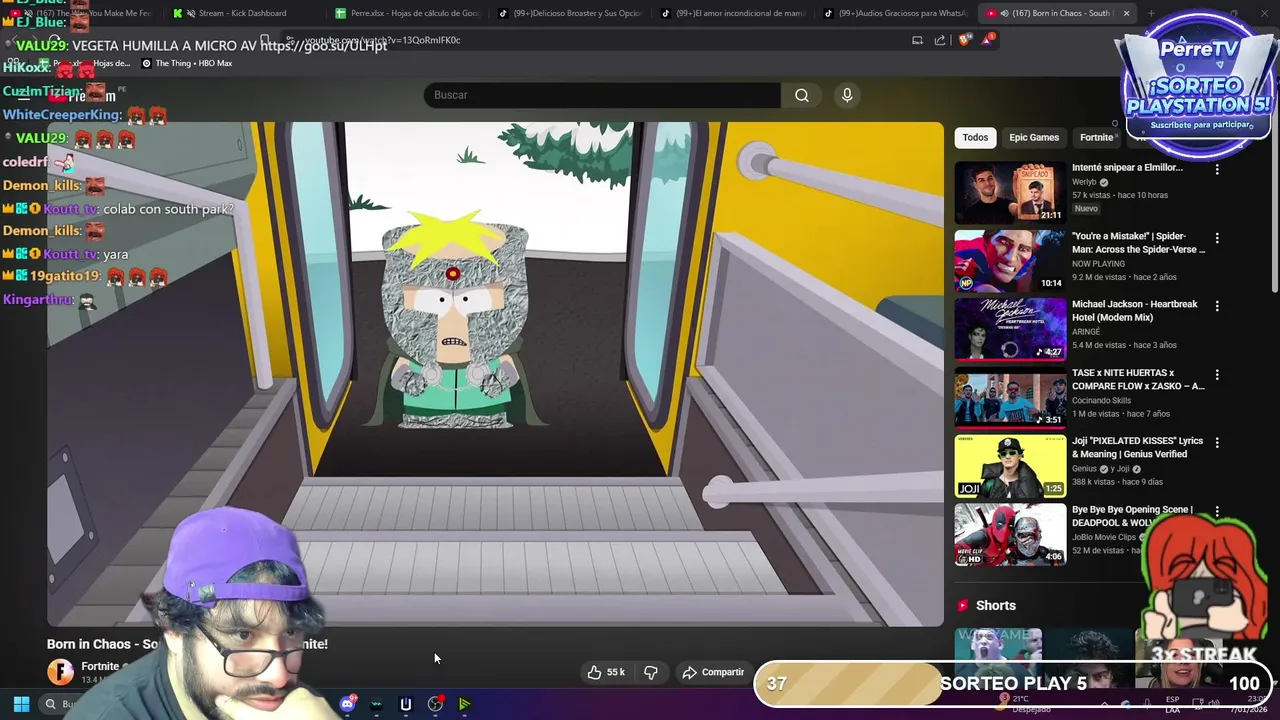
Task: Open 'TASE x NITE HUERTAS' video title
Action: coord(1138,379)
